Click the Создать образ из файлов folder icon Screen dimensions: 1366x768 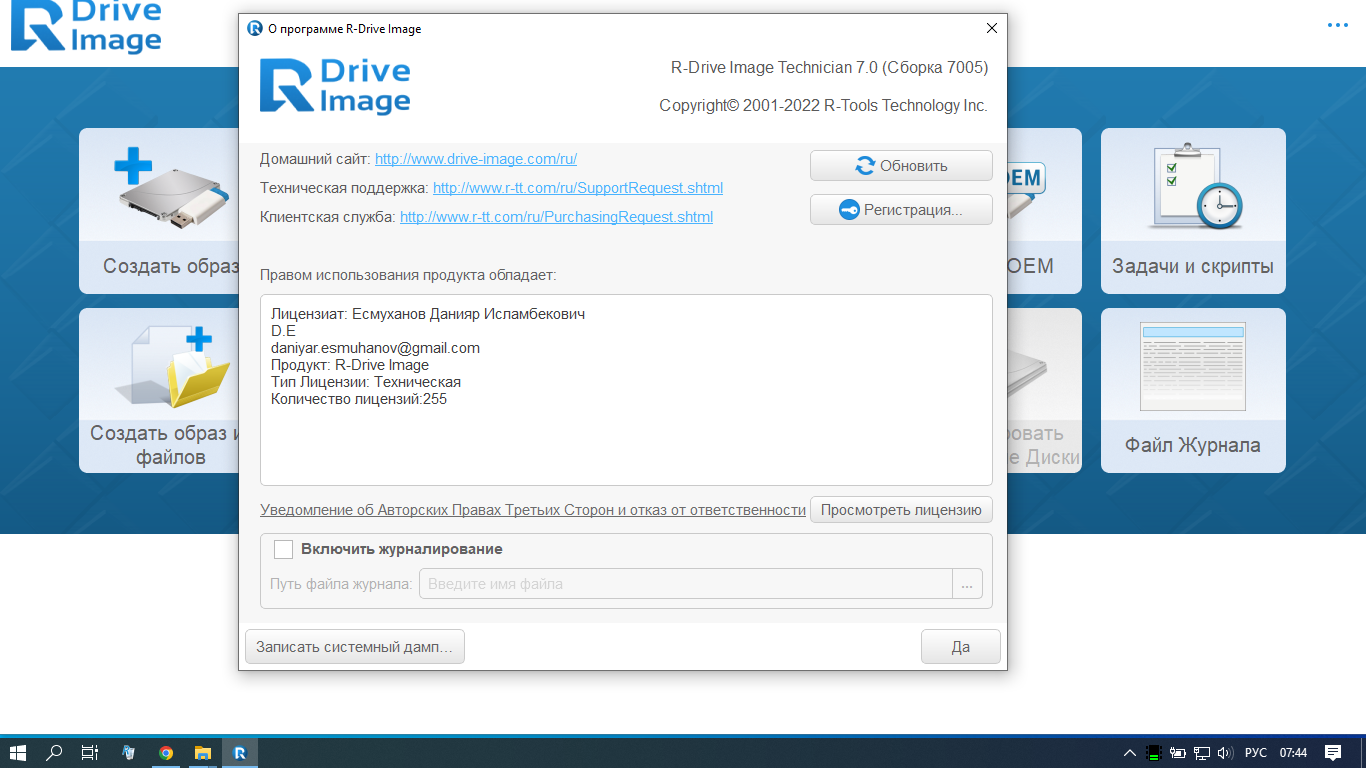click(x=172, y=368)
